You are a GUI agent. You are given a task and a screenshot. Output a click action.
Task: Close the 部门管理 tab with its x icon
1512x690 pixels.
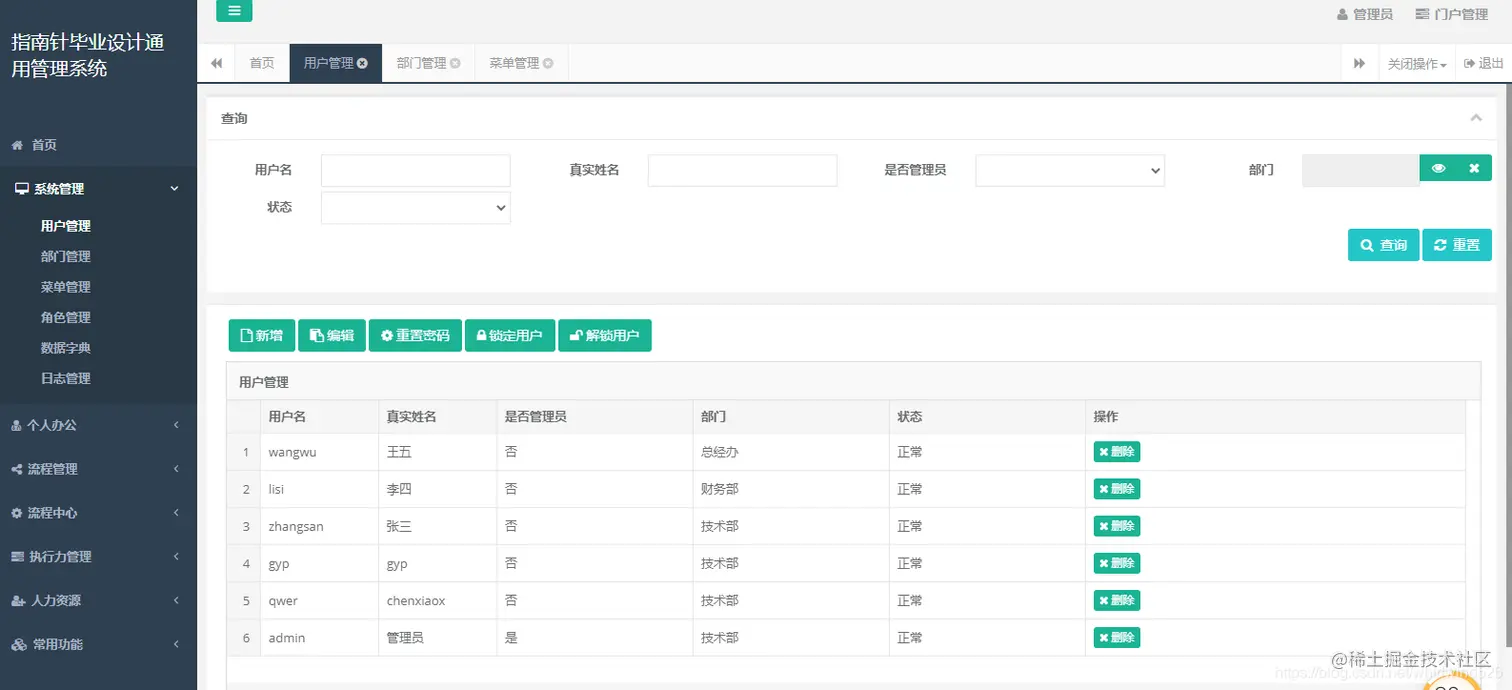point(455,63)
